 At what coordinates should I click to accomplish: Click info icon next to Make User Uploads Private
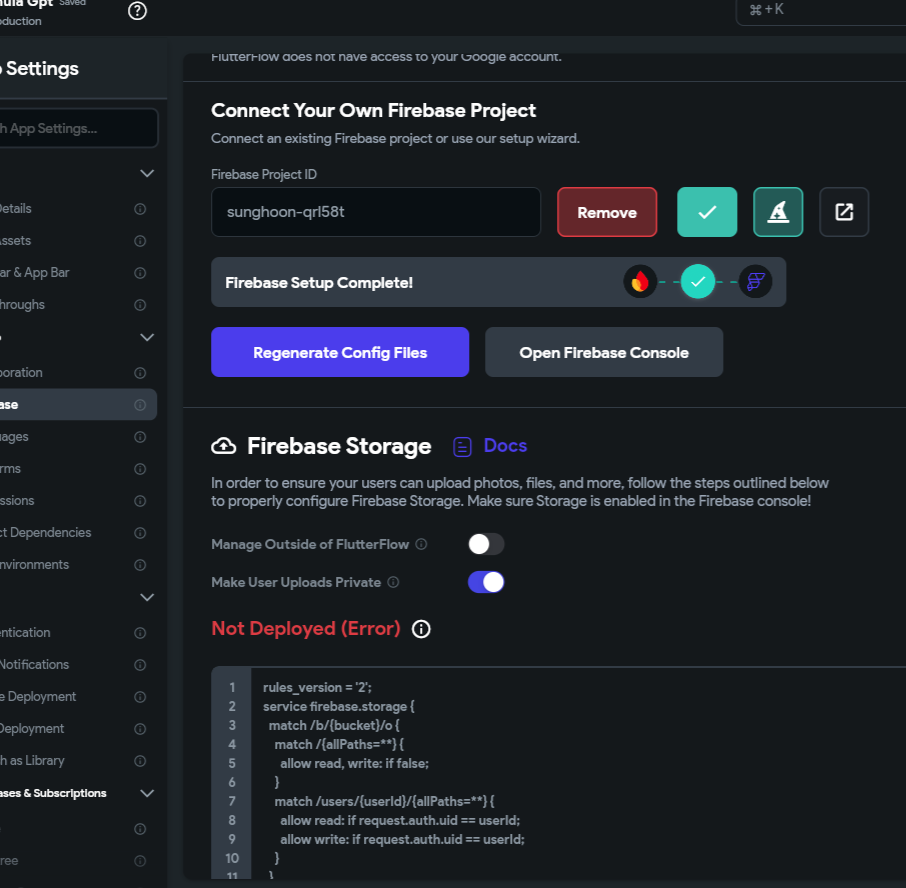[393, 582]
